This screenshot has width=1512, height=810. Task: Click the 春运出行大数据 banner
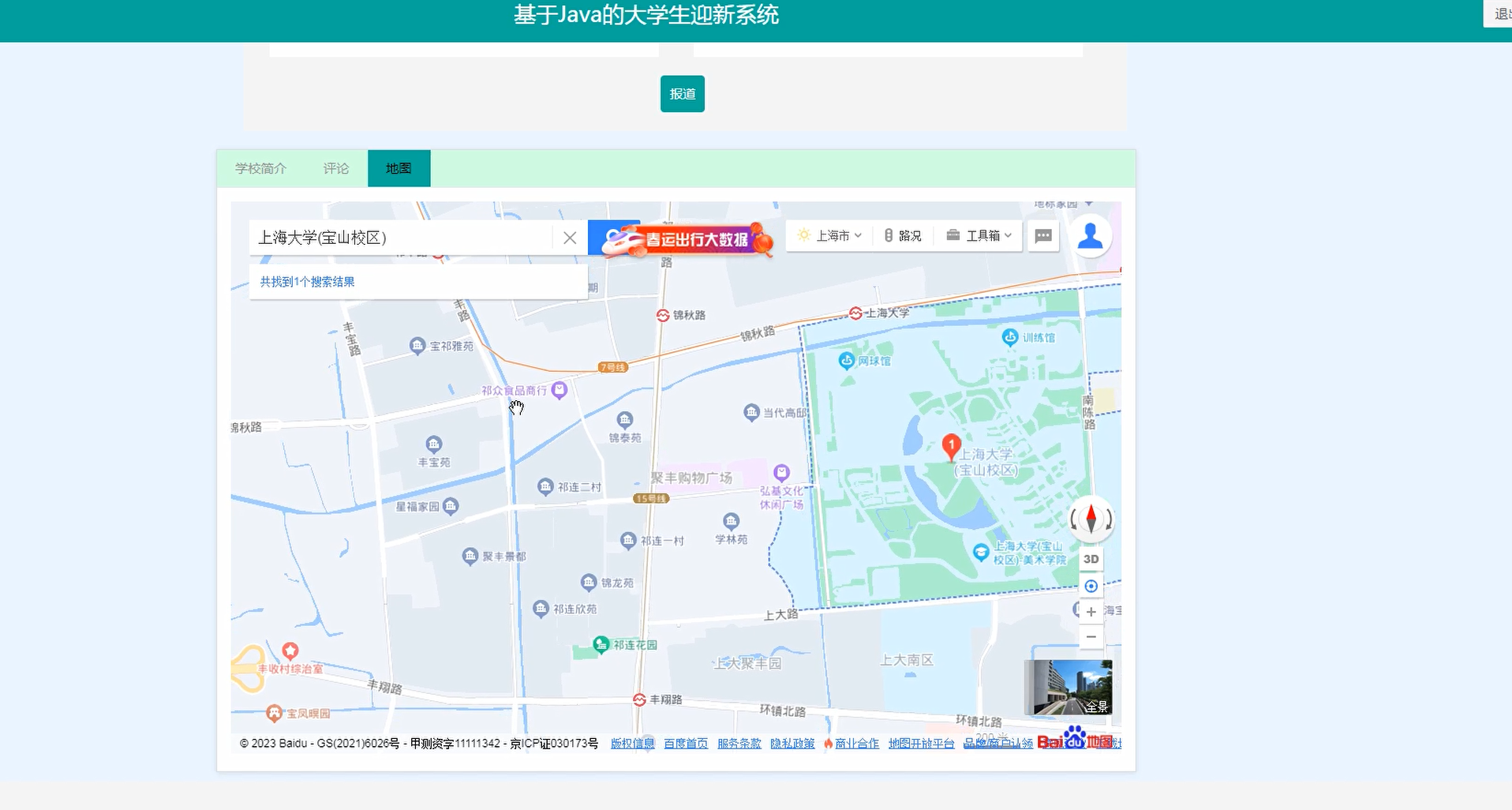pyautogui.click(x=688, y=239)
